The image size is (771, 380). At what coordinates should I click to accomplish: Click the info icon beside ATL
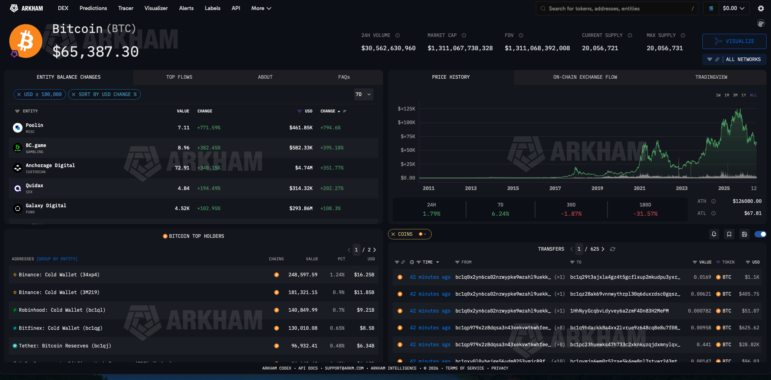713,213
